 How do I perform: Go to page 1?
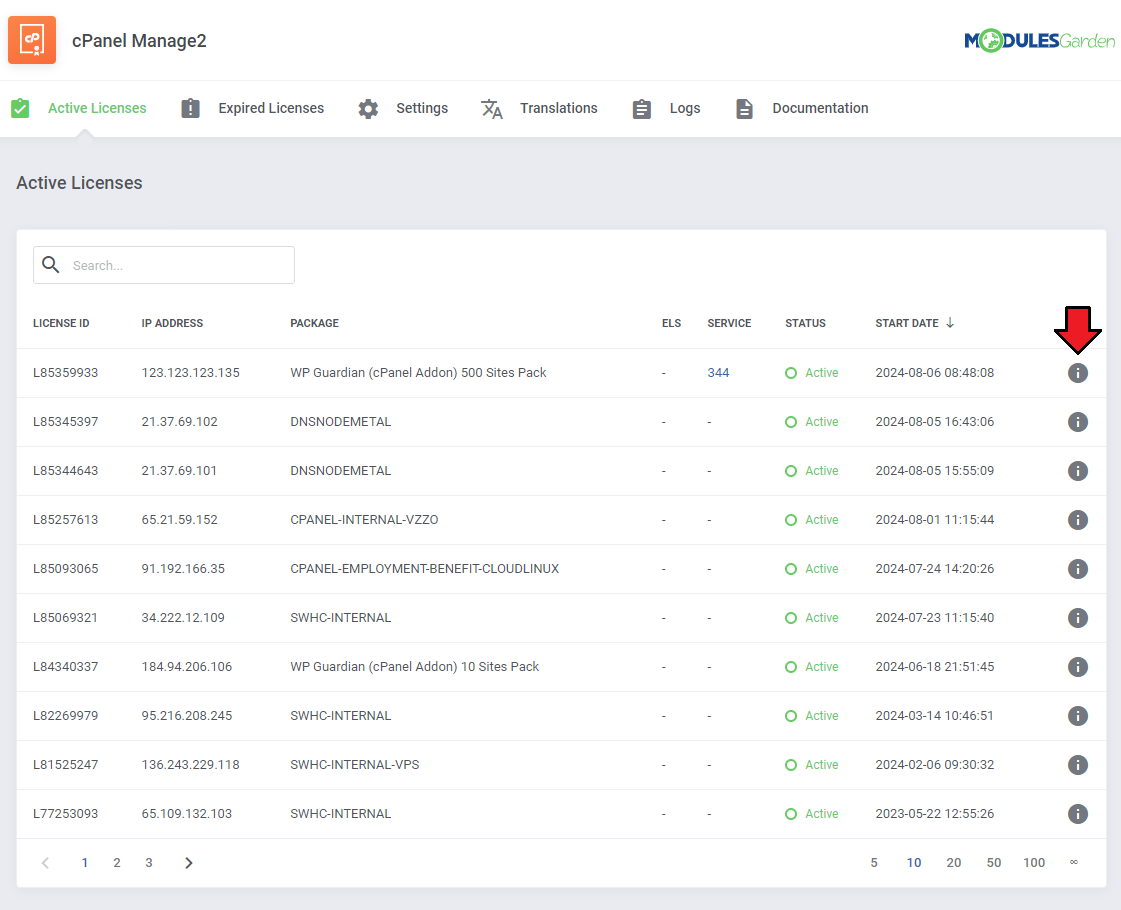click(x=84, y=863)
